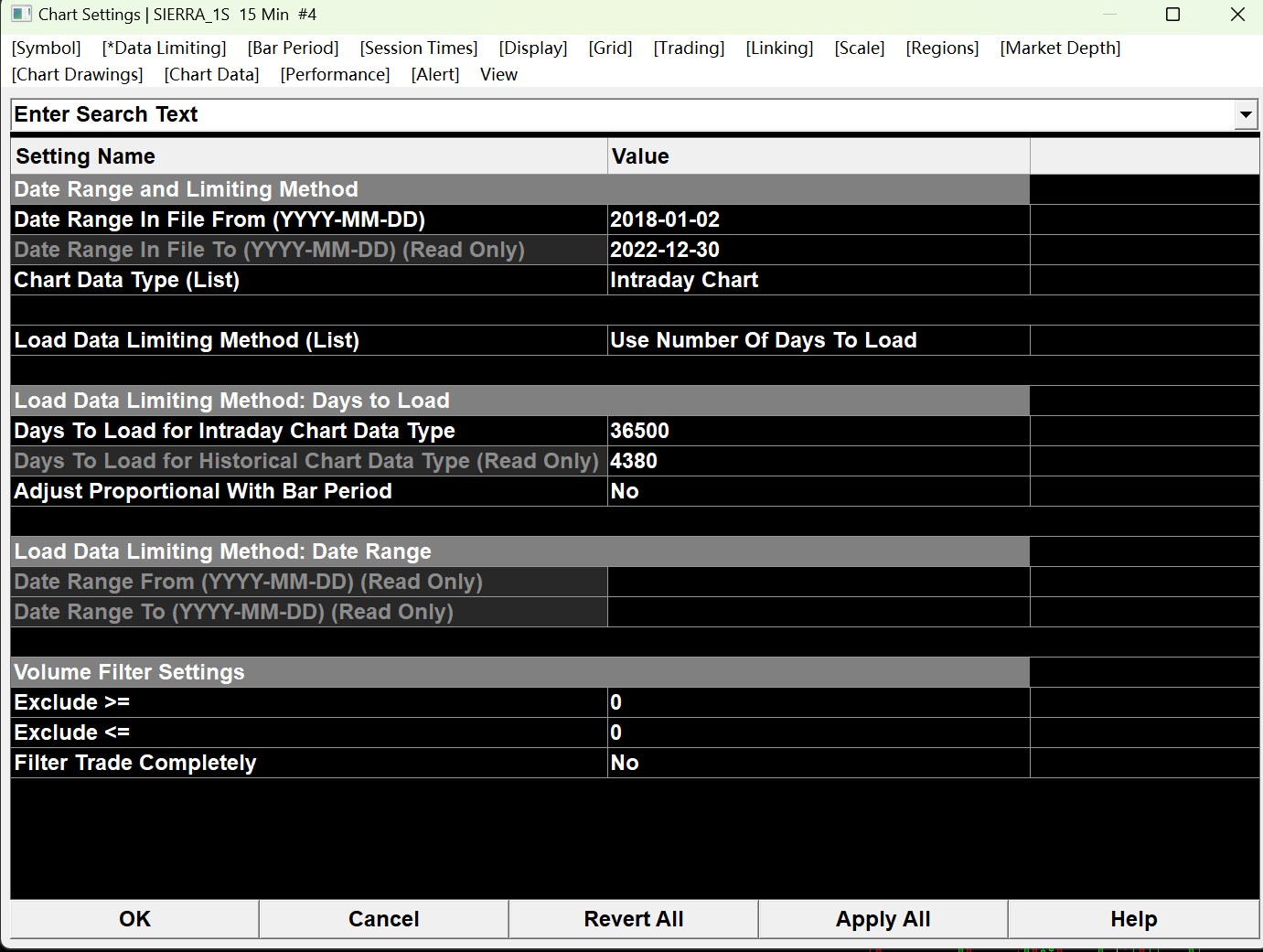Open the [Scale] tab
Viewport: 1263px width, 952px height.
pos(860,48)
